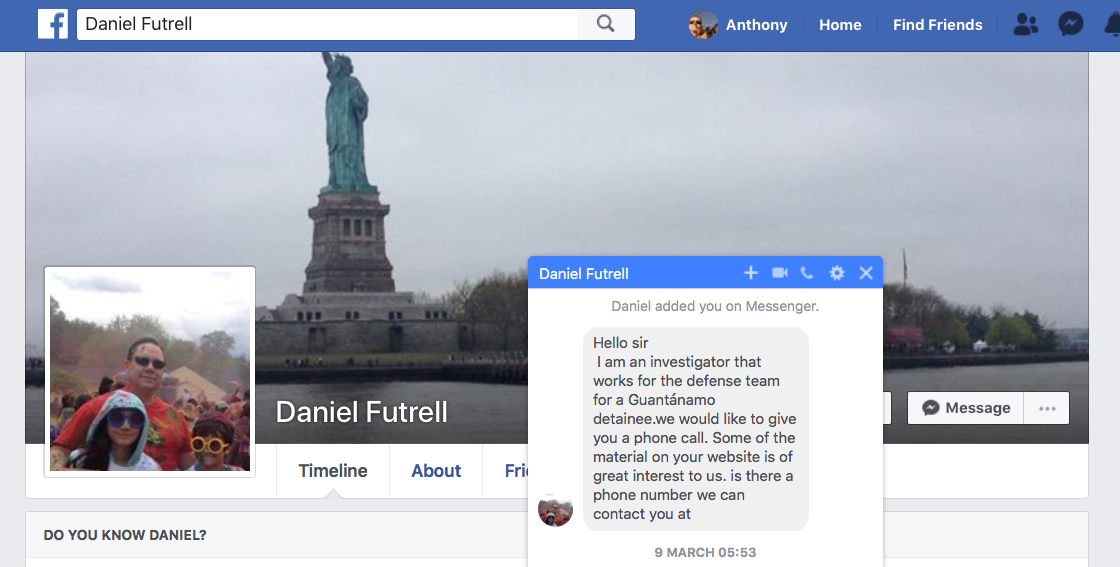Image resolution: width=1120 pixels, height=567 pixels.
Task: Select the Timeline tab
Action: click(x=333, y=471)
